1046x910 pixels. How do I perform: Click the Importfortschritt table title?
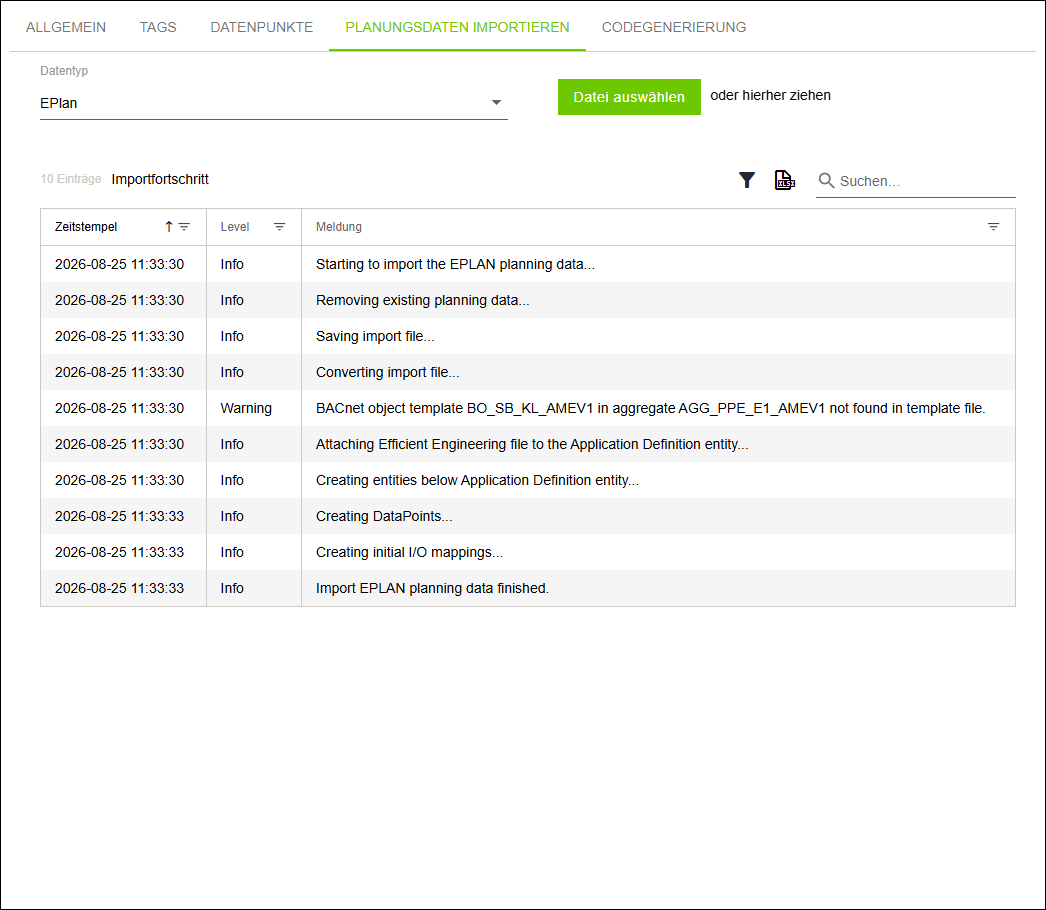point(160,179)
